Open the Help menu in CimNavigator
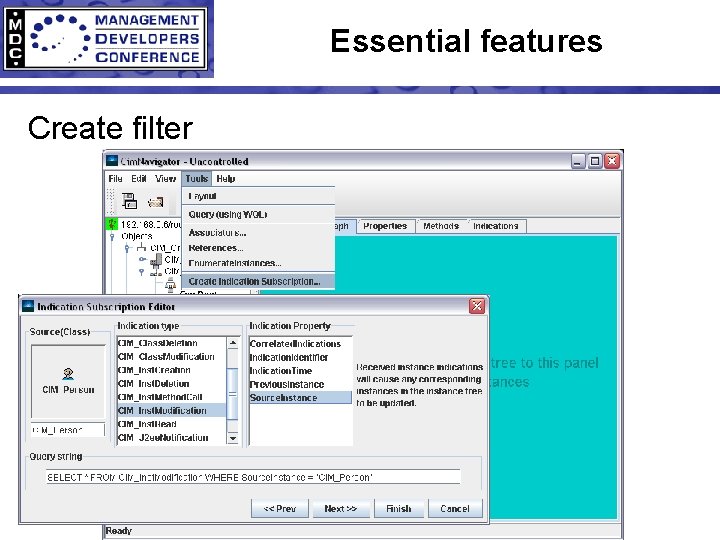Image resolution: width=720 pixels, height=540 pixels. [225, 179]
